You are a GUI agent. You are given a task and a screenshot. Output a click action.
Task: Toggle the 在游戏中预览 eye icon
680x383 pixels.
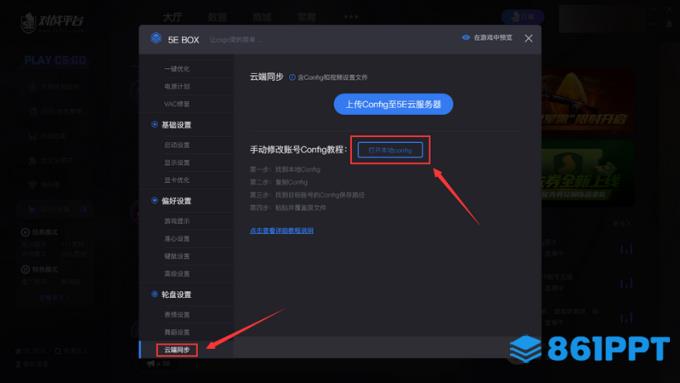click(x=466, y=38)
